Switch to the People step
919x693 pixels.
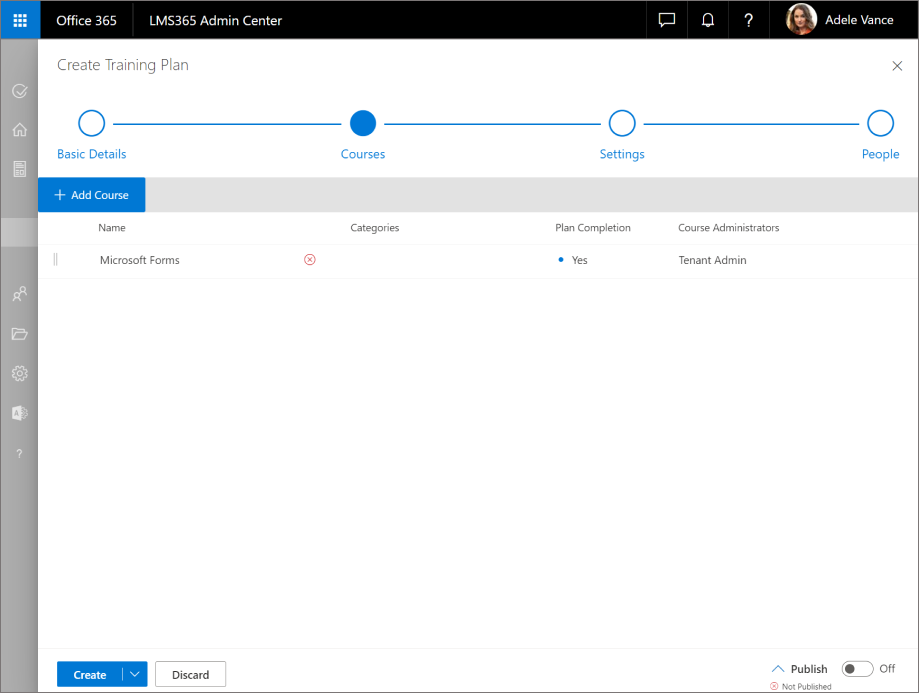[x=880, y=123]
